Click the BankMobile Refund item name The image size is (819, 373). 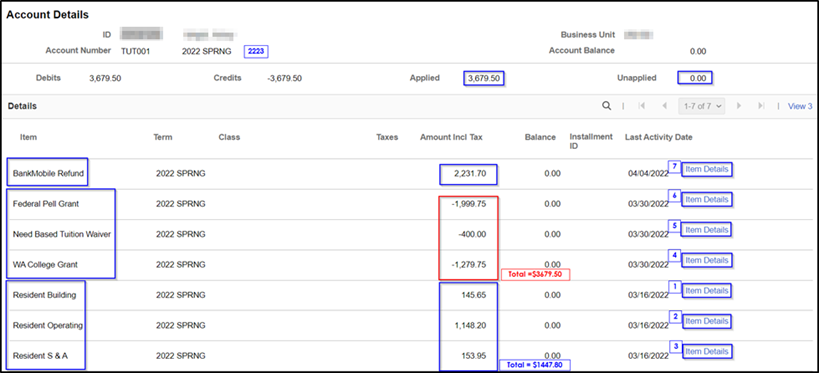coord(48,173)
